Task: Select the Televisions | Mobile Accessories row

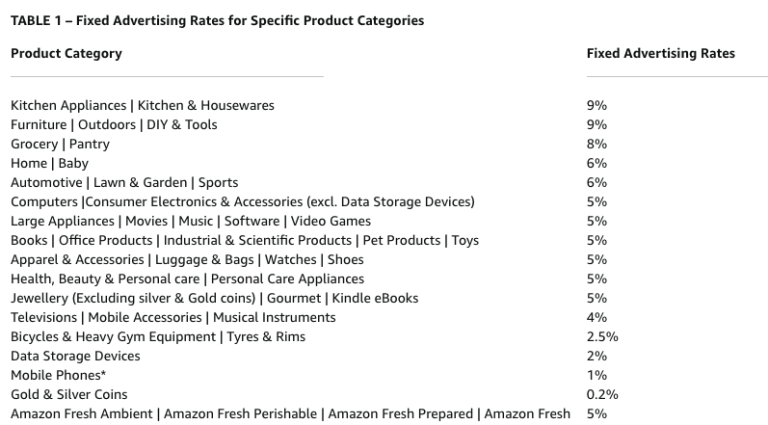Action: point(173,318)
